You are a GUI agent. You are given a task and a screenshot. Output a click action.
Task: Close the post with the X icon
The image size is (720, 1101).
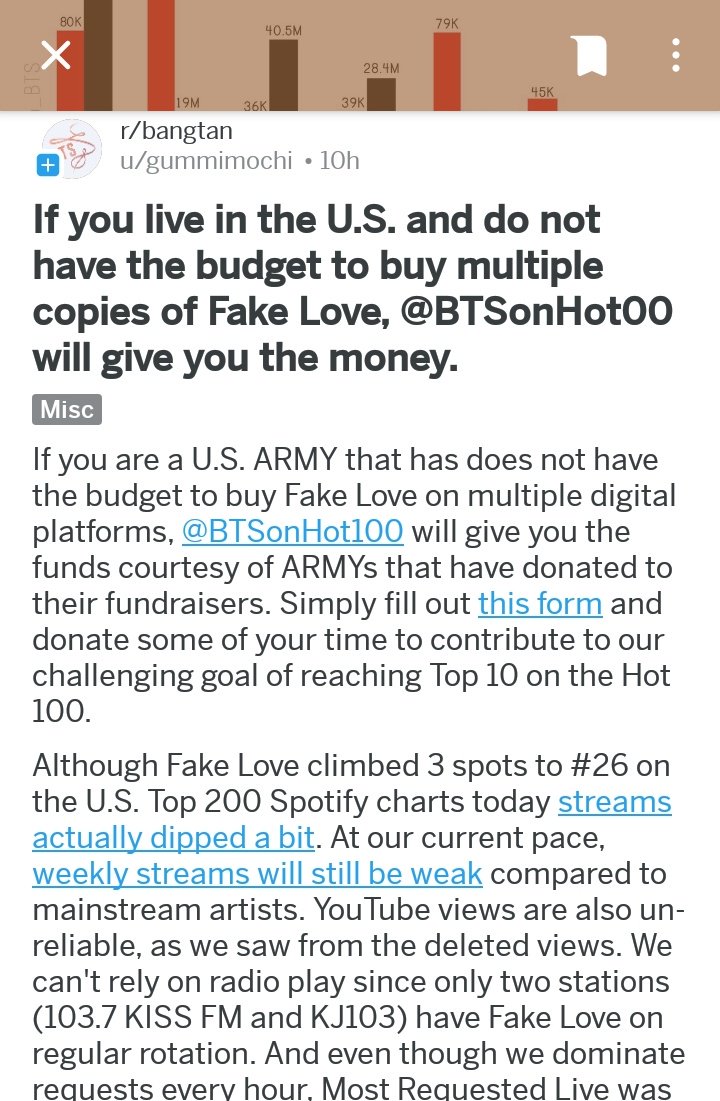[x=56, y=55]
